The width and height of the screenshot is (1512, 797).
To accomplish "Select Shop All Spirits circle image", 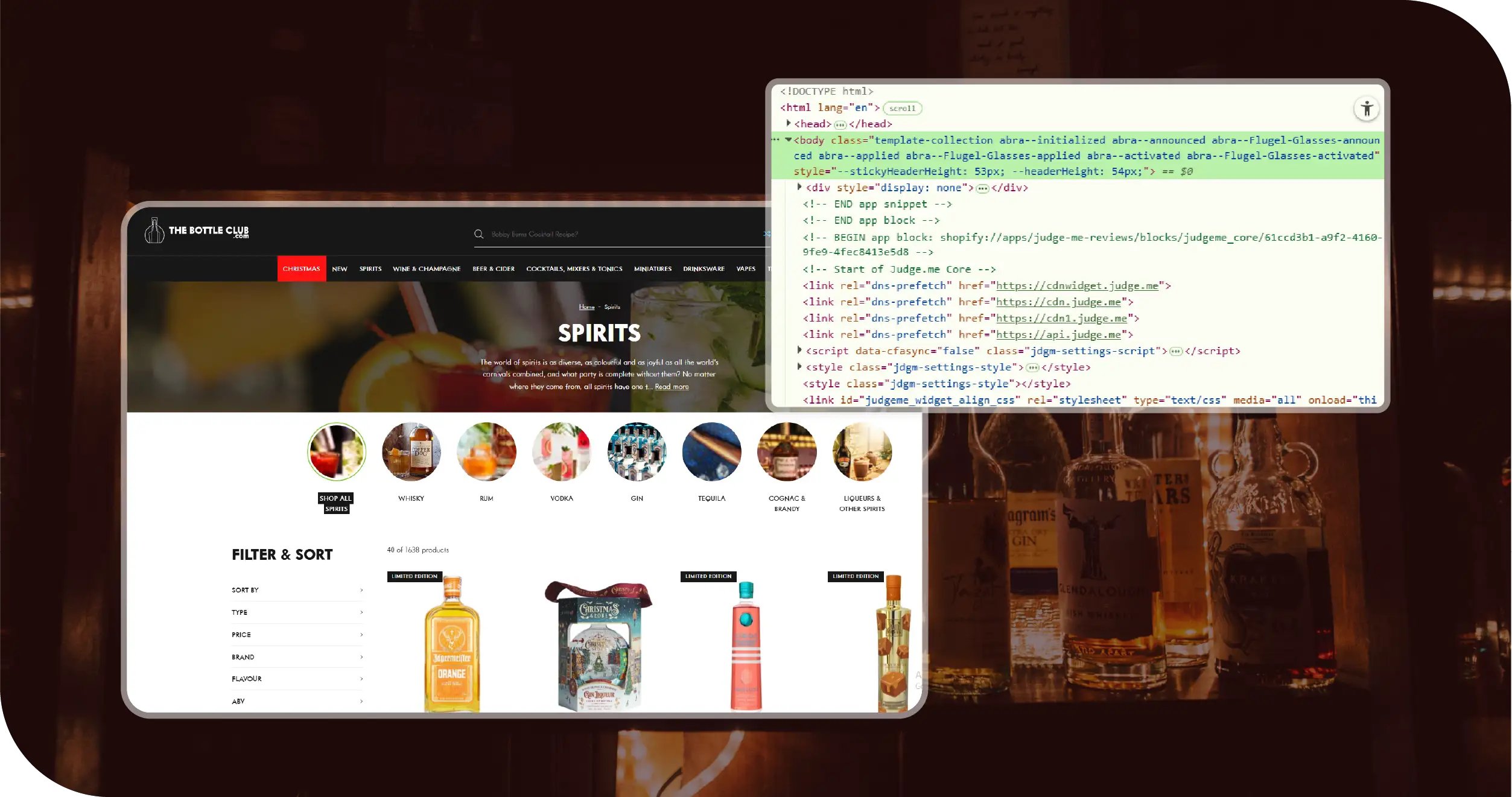I will tap(337, 452).
